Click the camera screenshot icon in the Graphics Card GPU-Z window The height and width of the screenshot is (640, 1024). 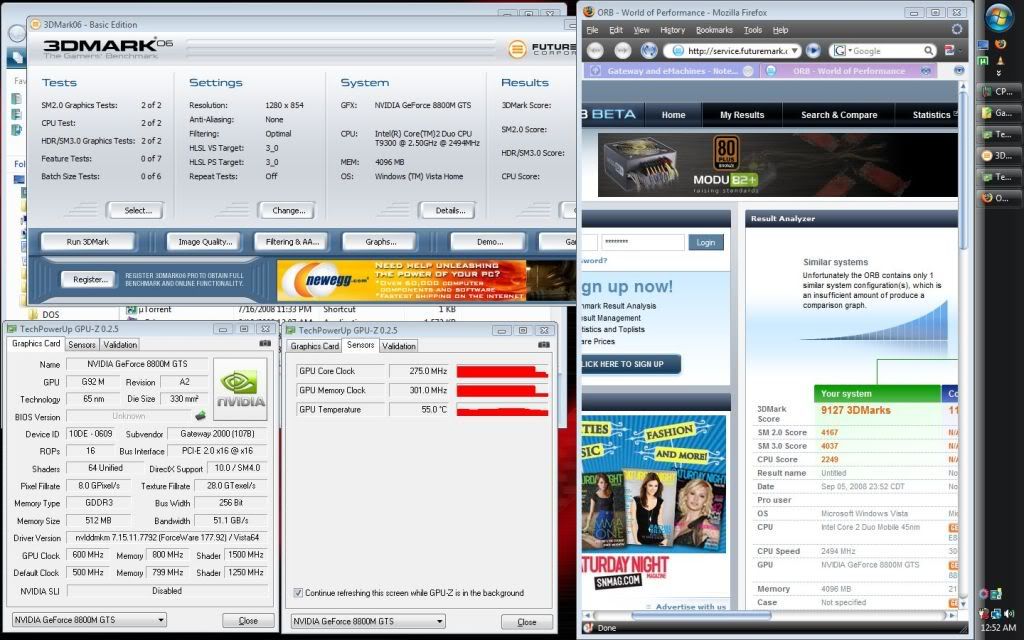[x=264, y=344]
